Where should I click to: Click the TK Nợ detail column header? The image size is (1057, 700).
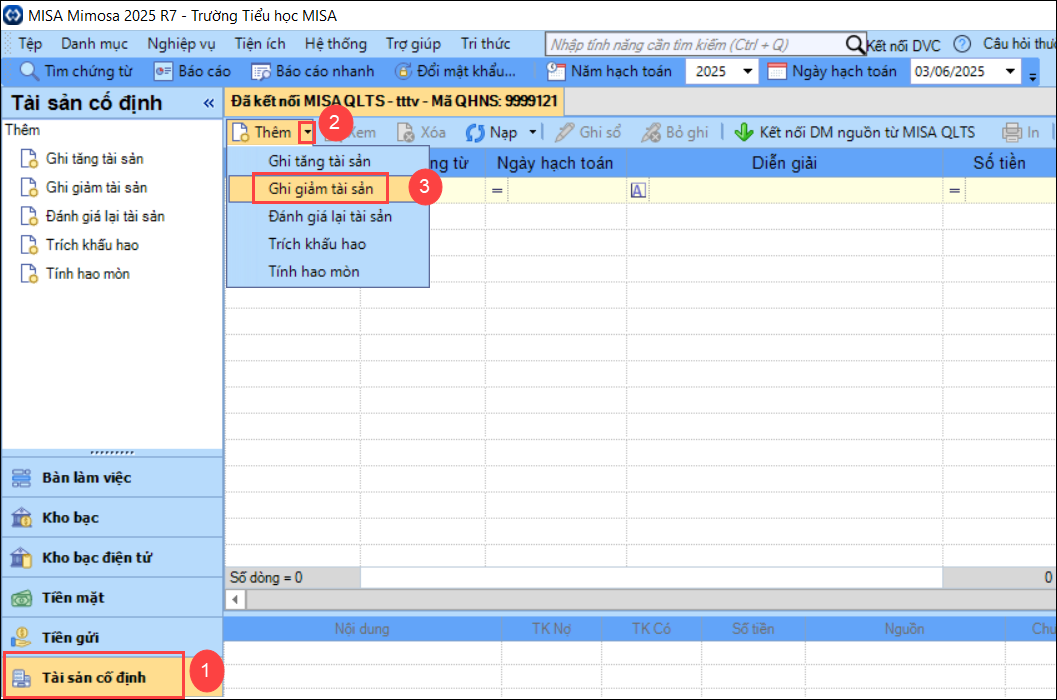point(551,629)
